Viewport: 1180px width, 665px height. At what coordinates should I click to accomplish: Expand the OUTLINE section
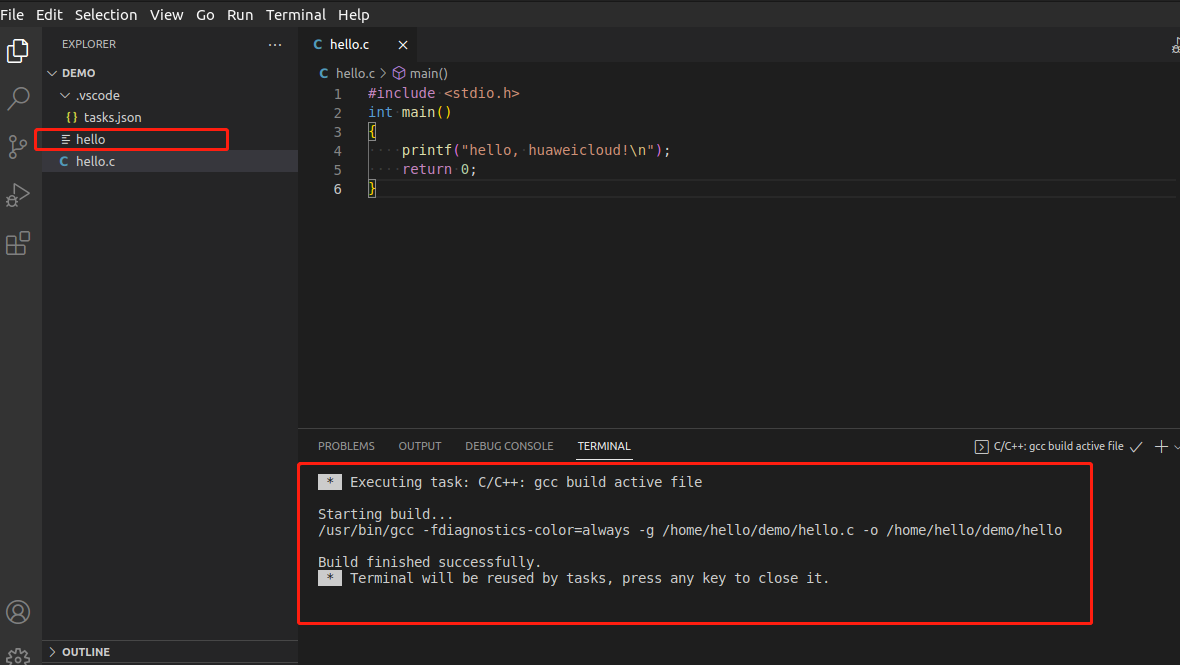pos(52,651)
